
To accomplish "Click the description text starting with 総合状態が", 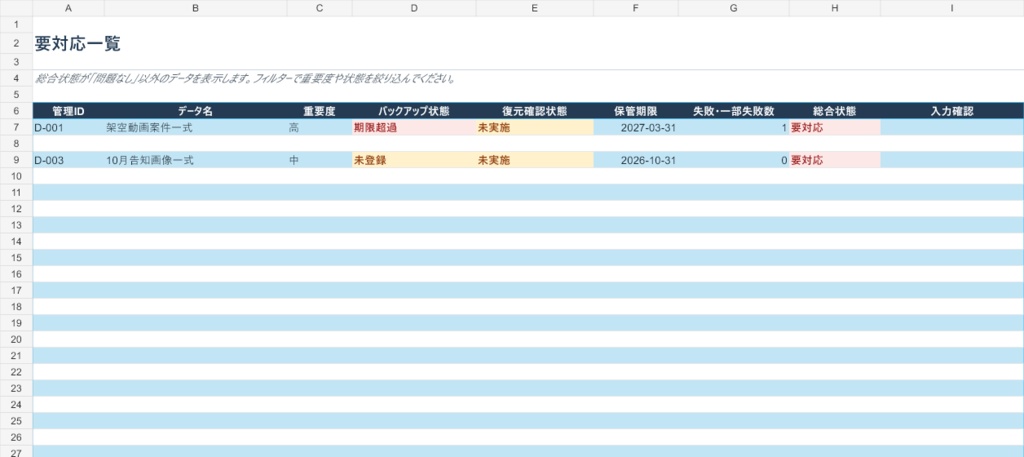I will click(x=245, y=79).
